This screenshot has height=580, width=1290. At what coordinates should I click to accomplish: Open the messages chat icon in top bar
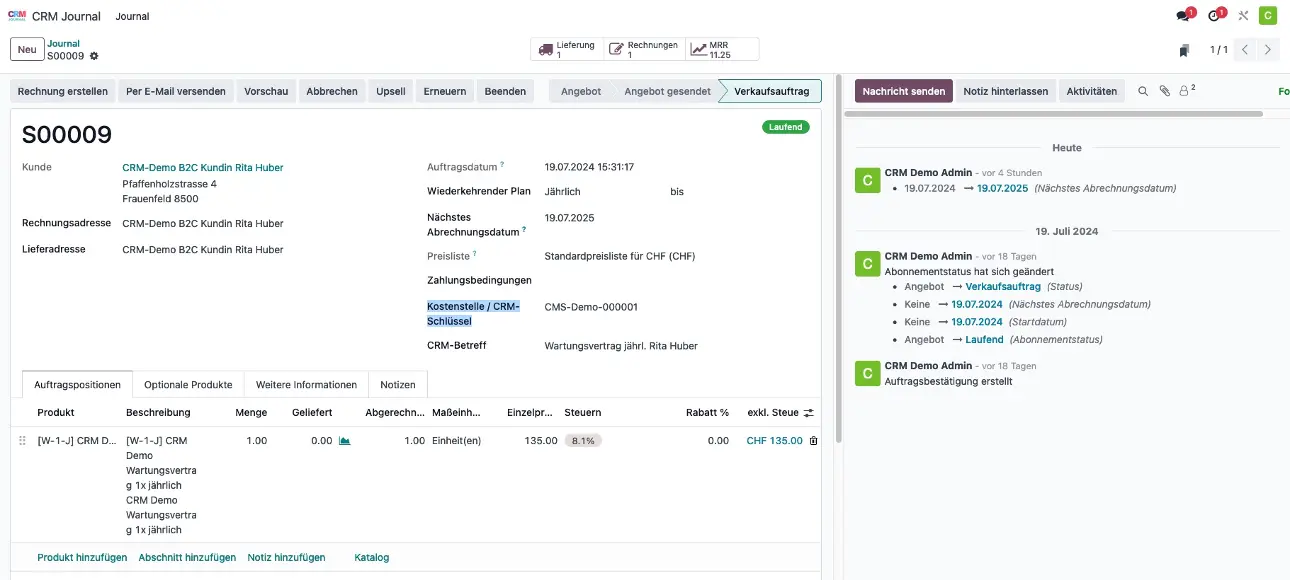click(1185, 16)
